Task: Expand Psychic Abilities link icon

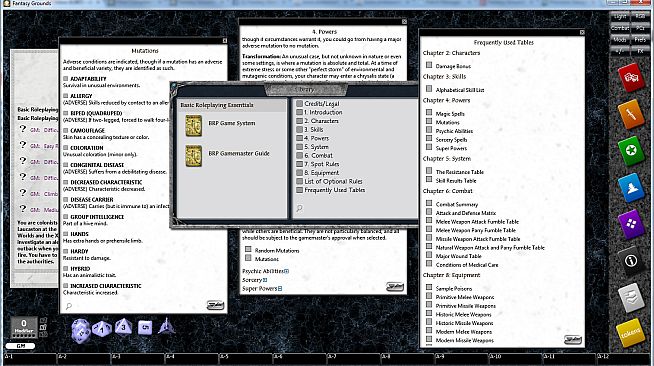Action: click(287, 271)
